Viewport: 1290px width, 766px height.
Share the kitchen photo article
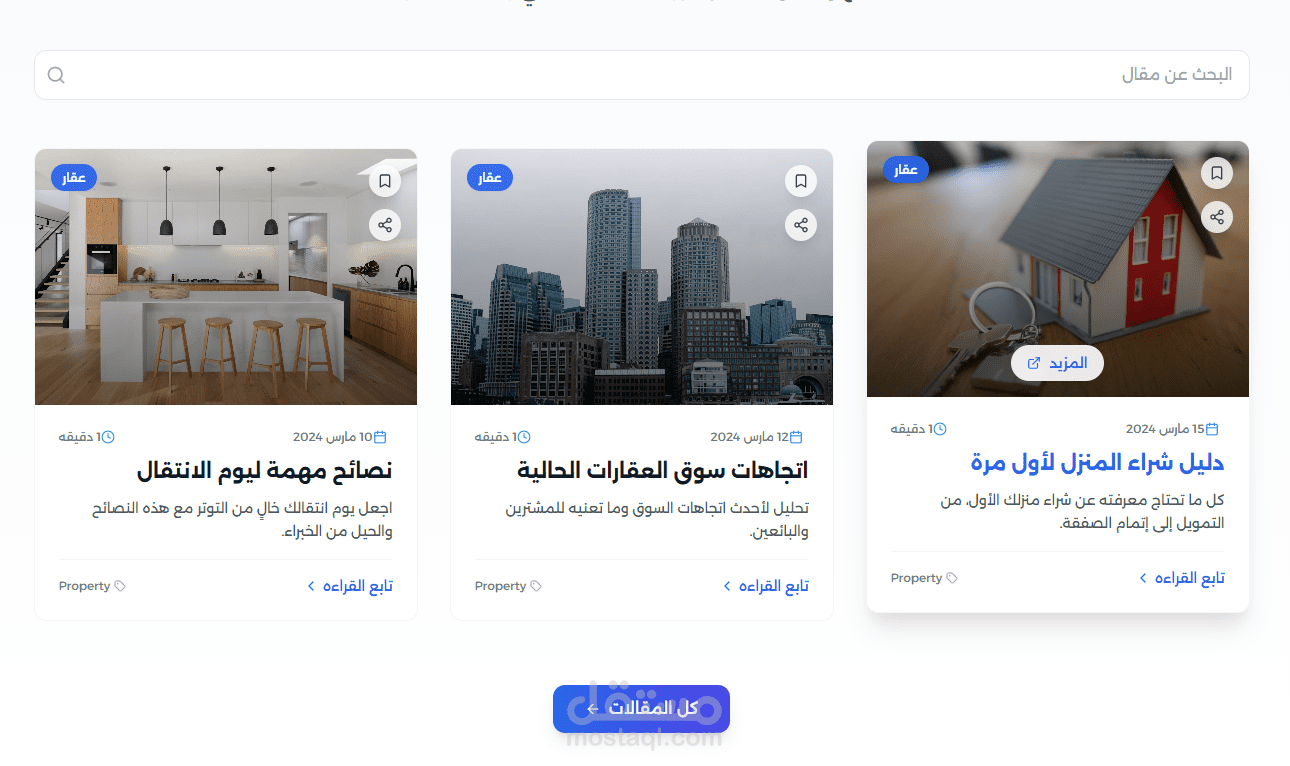click(385, 225)
